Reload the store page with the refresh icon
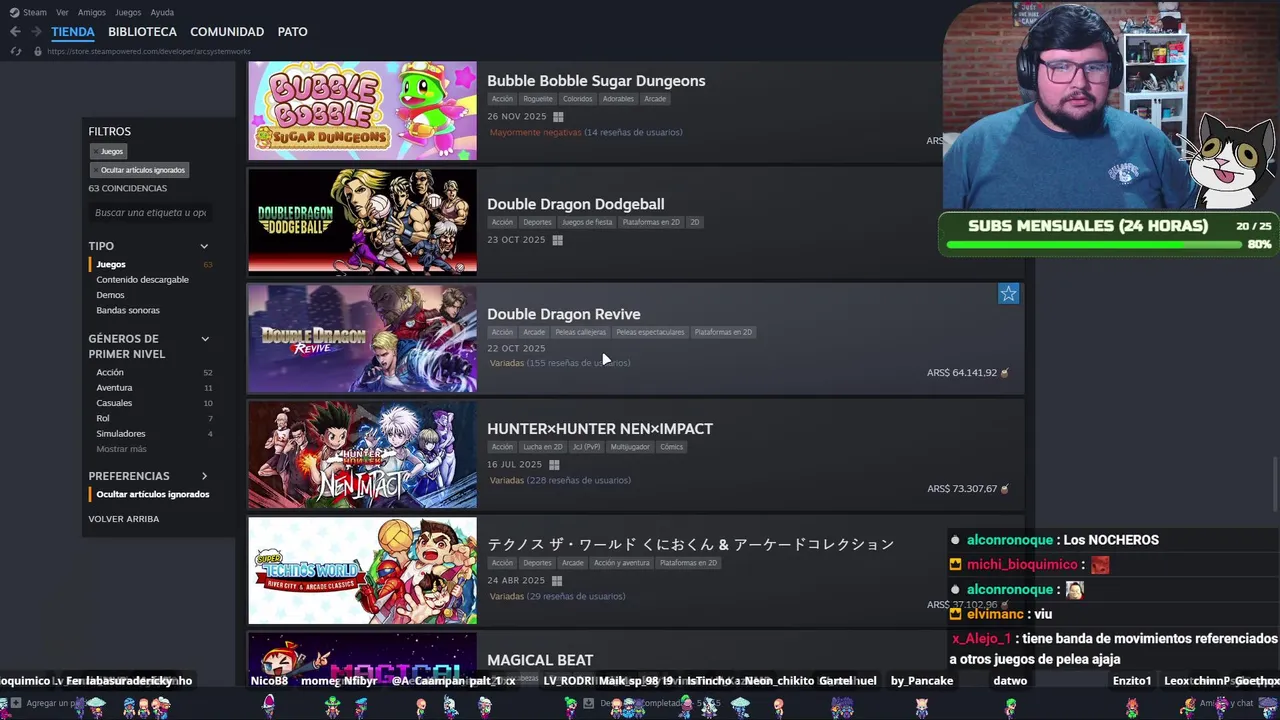This screenshot has width=1280, height=720. pos(16,51)
